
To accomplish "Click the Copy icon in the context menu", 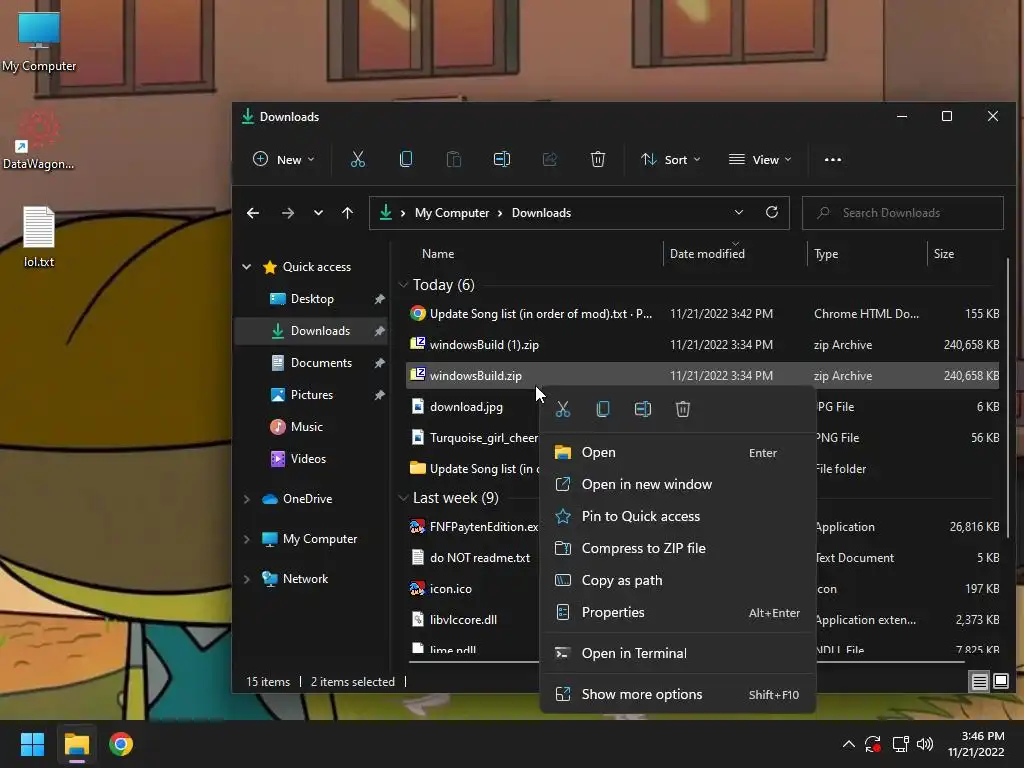I will [x=603, y=409].
